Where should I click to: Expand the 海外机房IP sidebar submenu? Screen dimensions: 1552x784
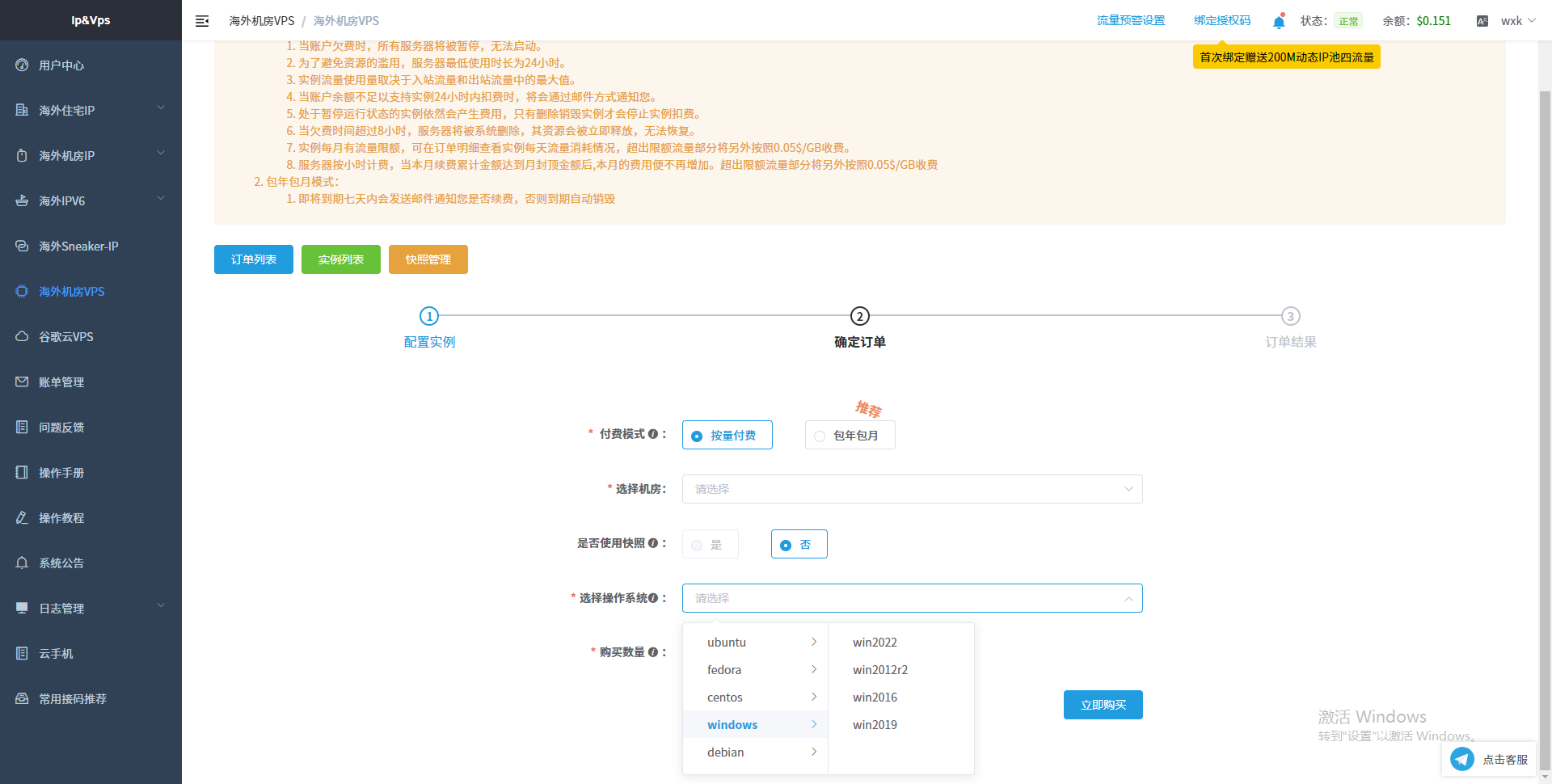[x=161, y=153]
